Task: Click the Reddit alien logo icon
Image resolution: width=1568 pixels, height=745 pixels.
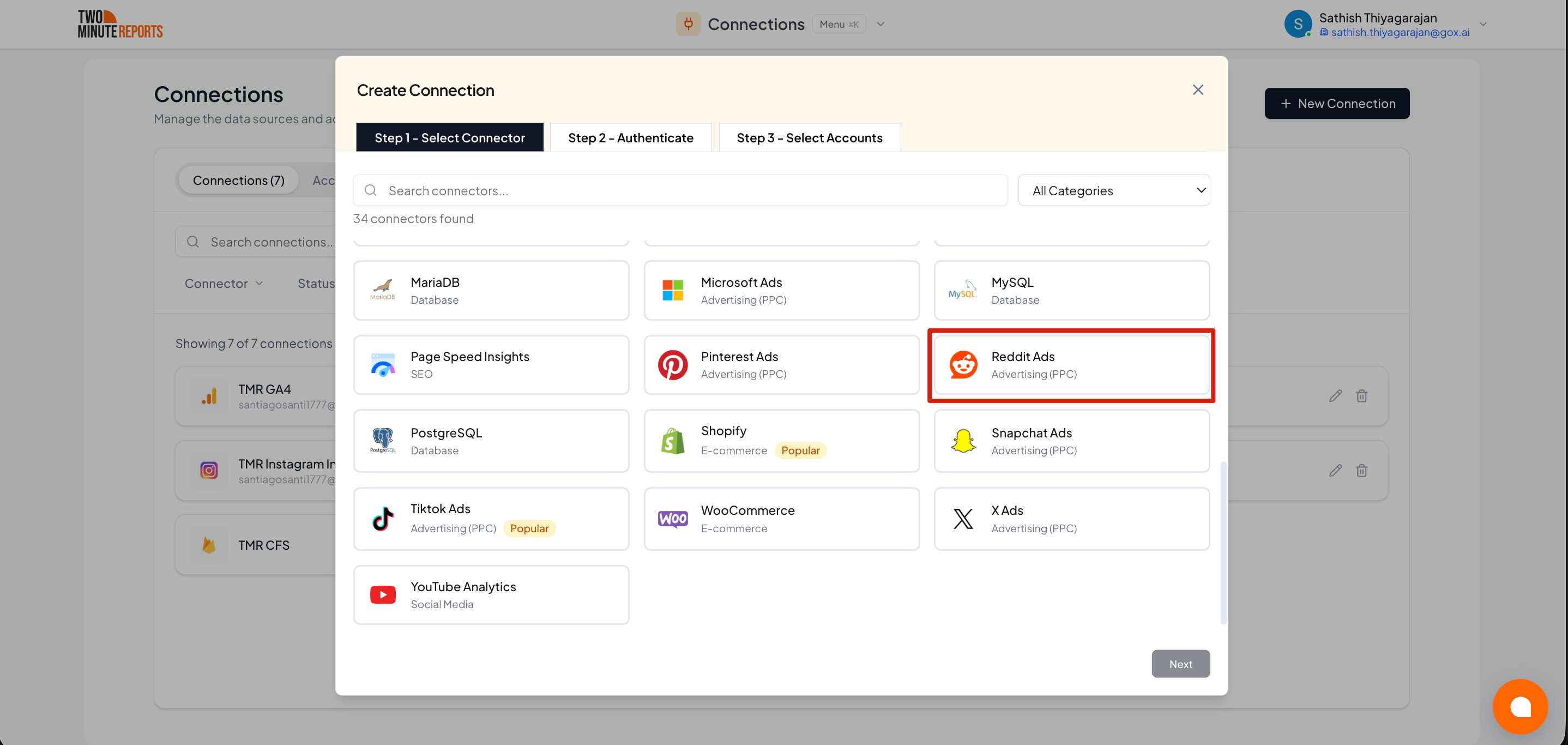Action: 963,364
